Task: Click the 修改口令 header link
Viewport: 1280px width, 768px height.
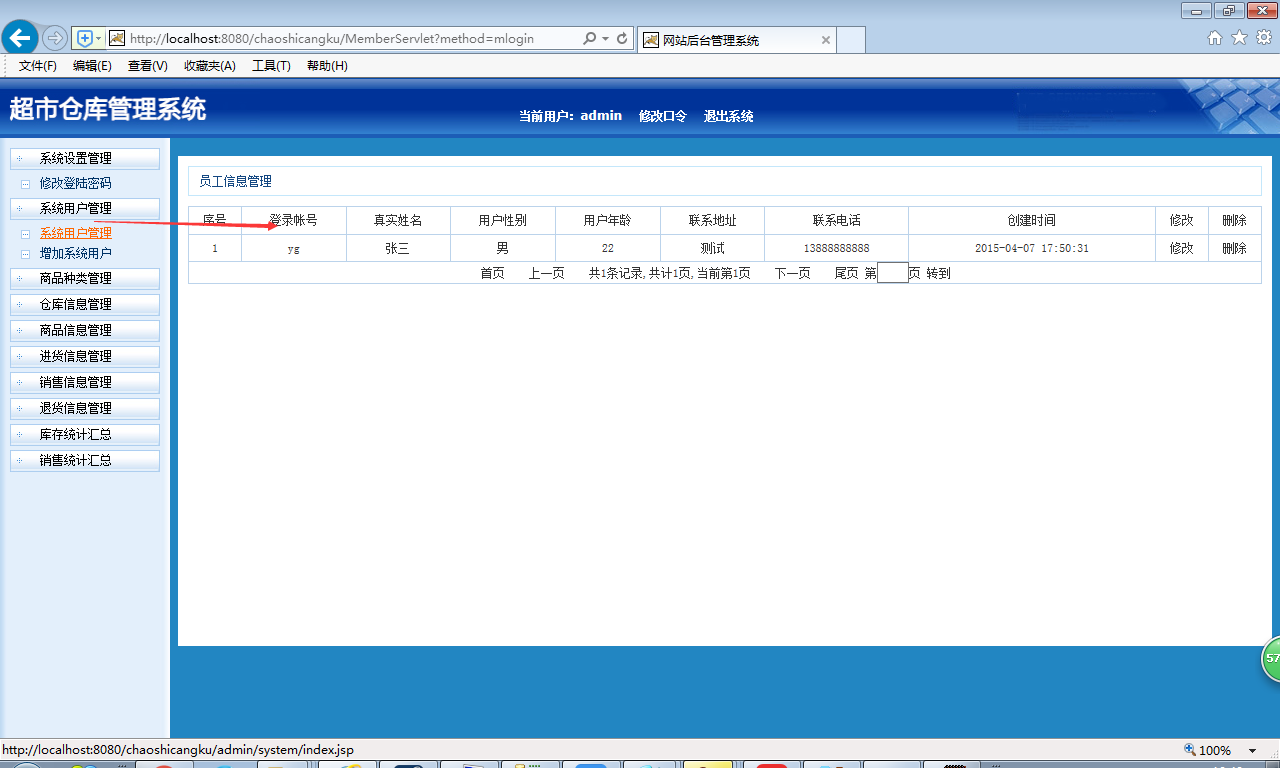Action: click(x=663, y=116)
